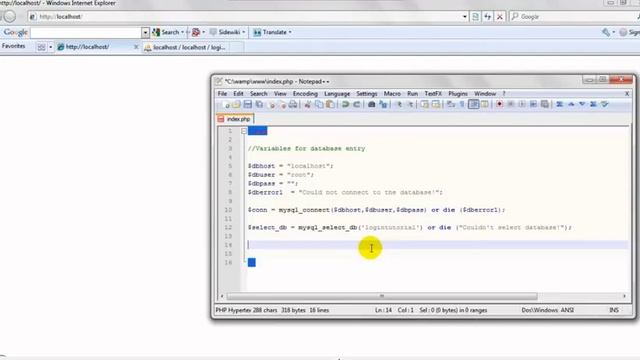
Task: Open the Macro menu
Action: click(392, 93)
